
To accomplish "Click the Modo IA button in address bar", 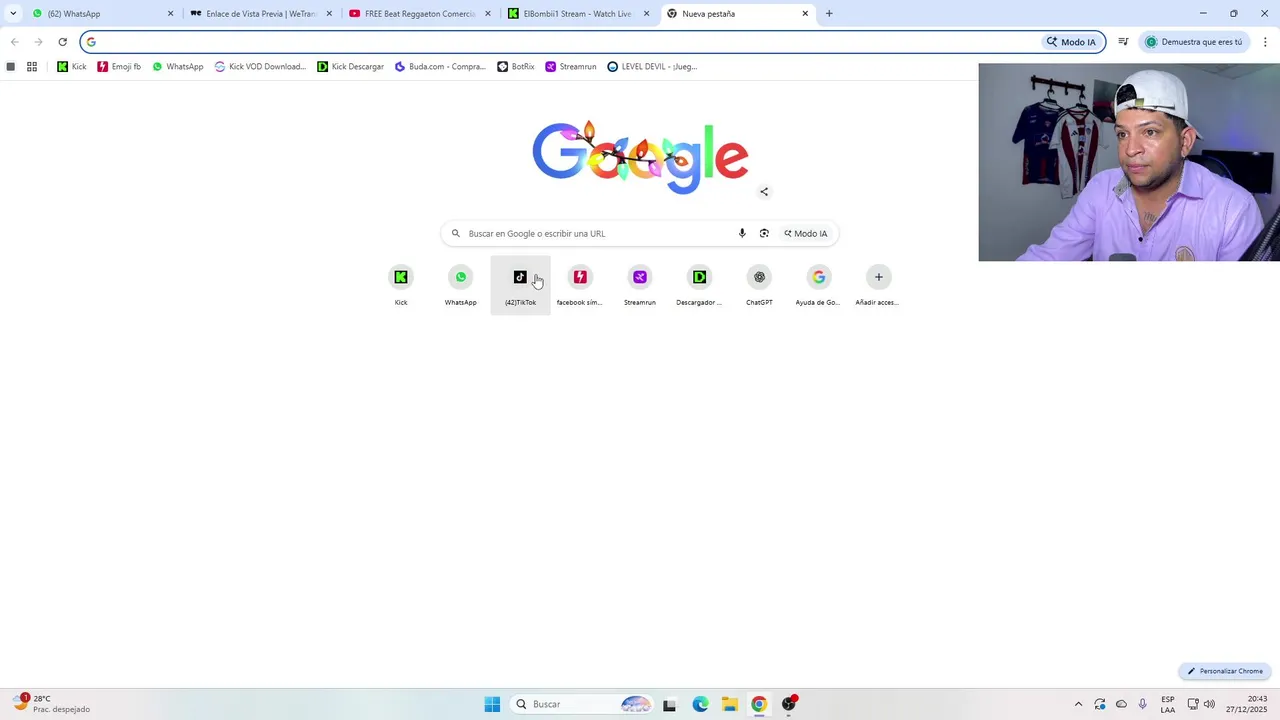I will [x=1071, y=42].
